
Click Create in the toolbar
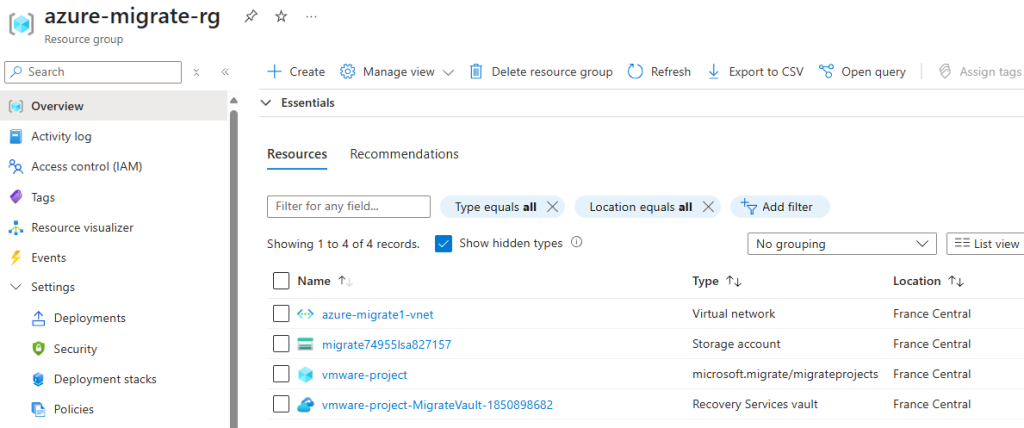click(296, 72)
